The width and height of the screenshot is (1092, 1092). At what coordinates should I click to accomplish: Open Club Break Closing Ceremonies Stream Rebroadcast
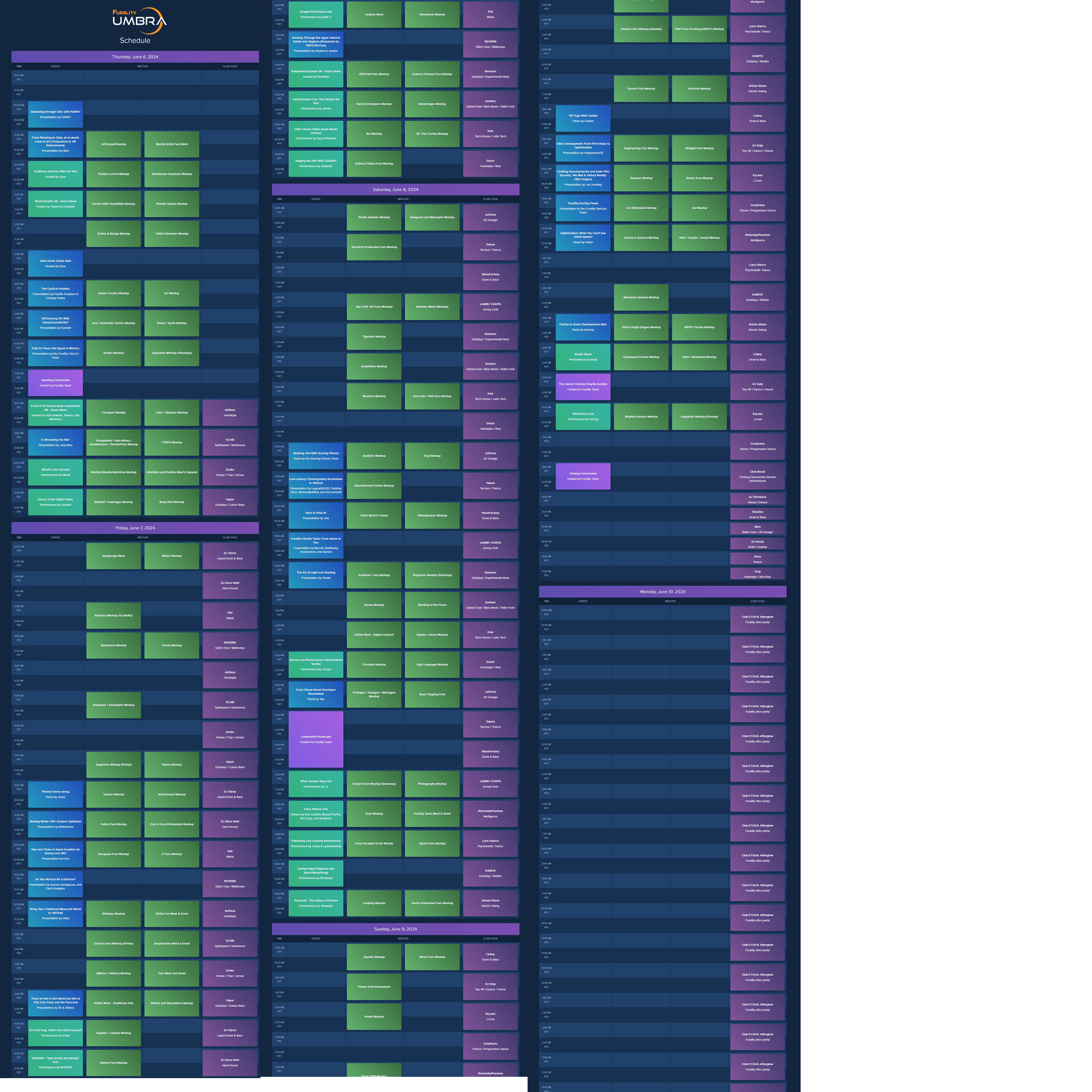tap(757, 476)
